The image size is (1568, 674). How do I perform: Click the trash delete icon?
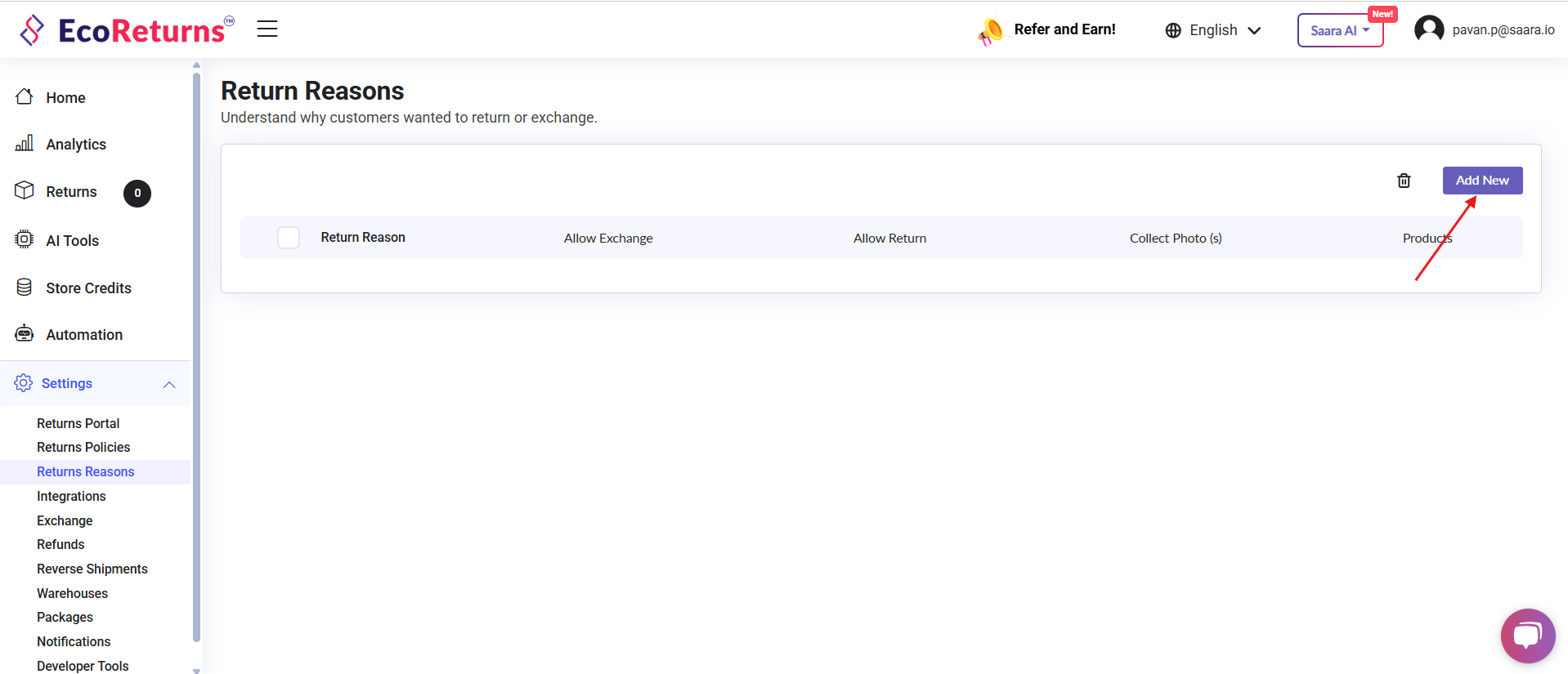point(1404,181)
